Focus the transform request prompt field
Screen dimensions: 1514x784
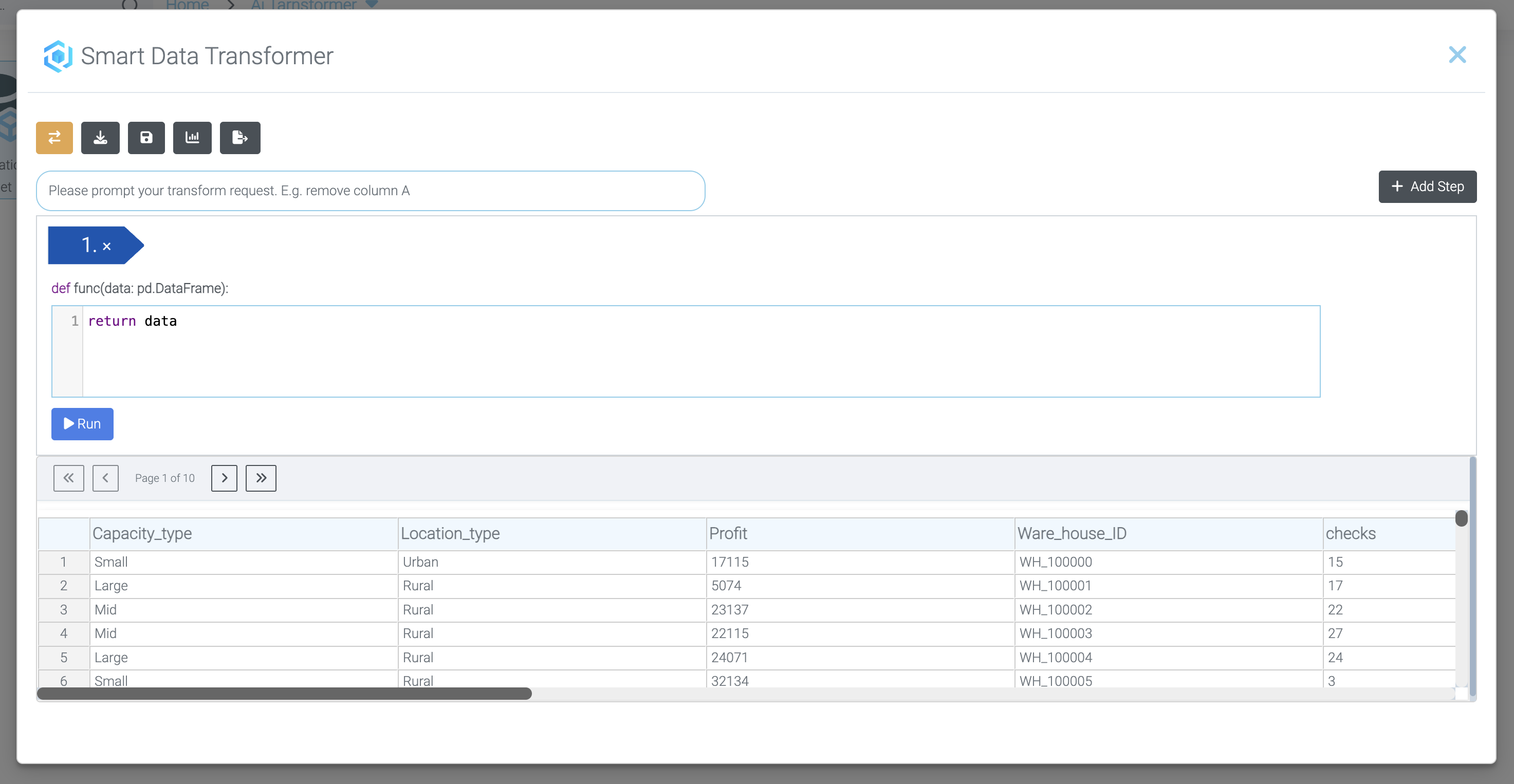click(370, 191)
